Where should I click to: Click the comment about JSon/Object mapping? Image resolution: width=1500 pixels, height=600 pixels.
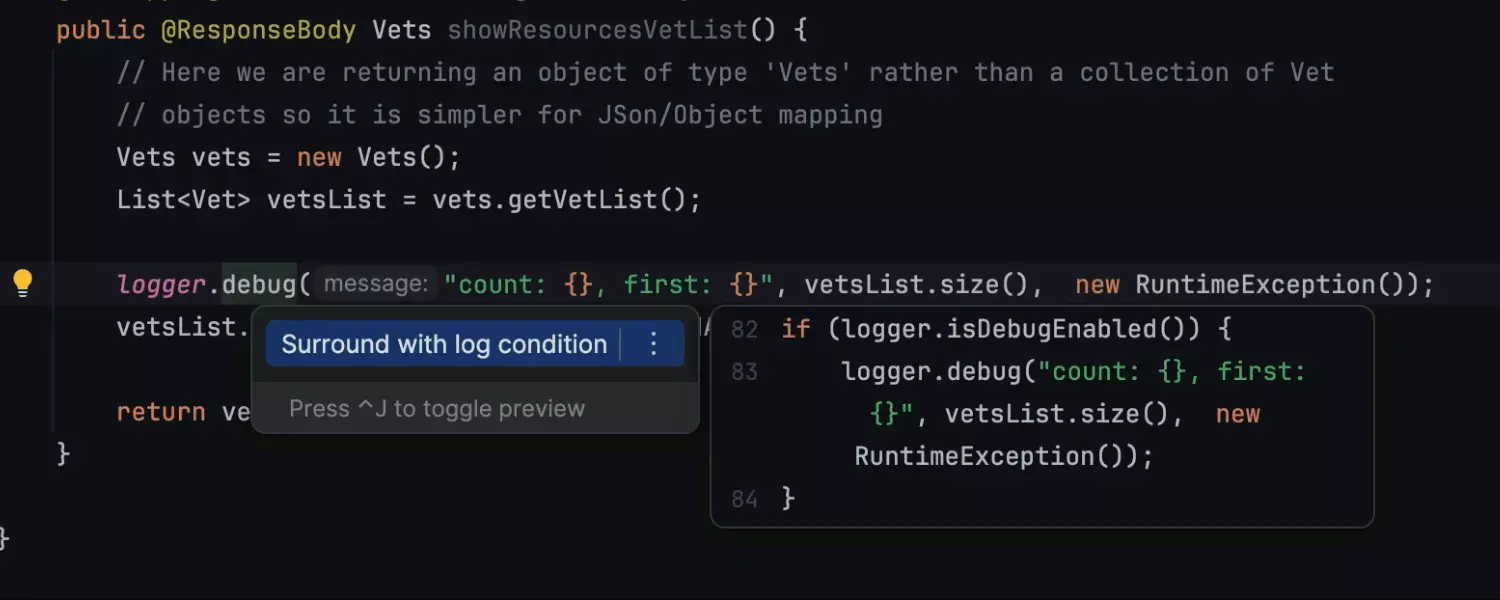(500, 115)
